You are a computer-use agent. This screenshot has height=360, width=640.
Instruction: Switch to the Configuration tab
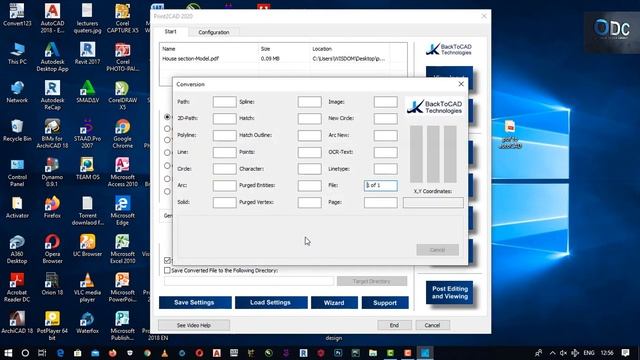213,32
